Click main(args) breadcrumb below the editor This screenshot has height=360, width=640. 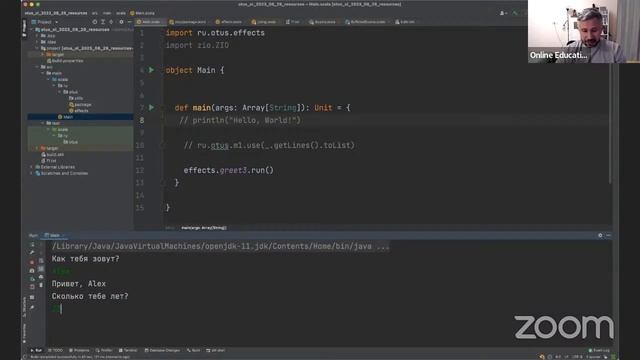click(x=204, y=228)
